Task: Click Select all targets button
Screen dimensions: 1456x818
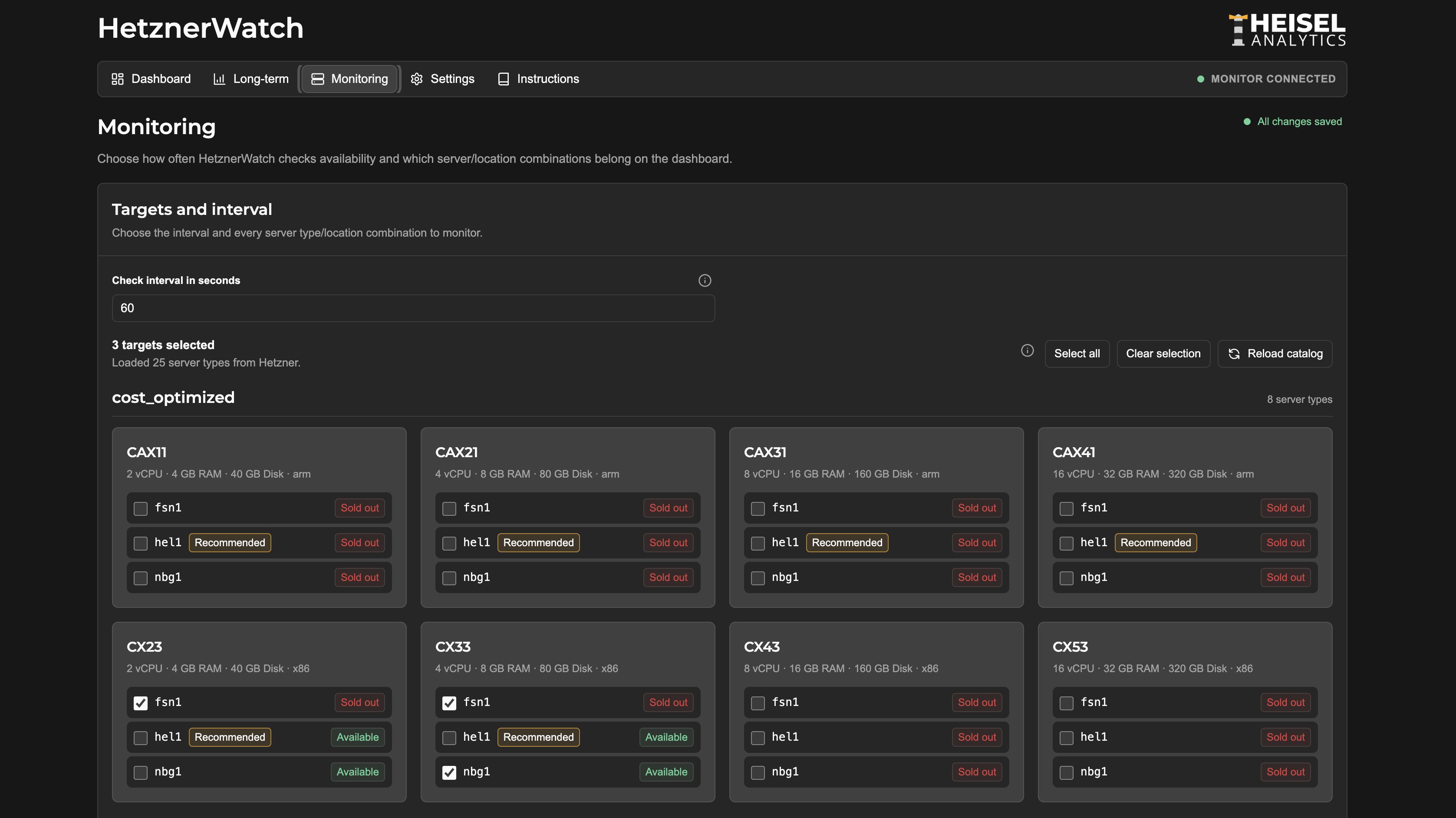Action: coord(1077,354)
